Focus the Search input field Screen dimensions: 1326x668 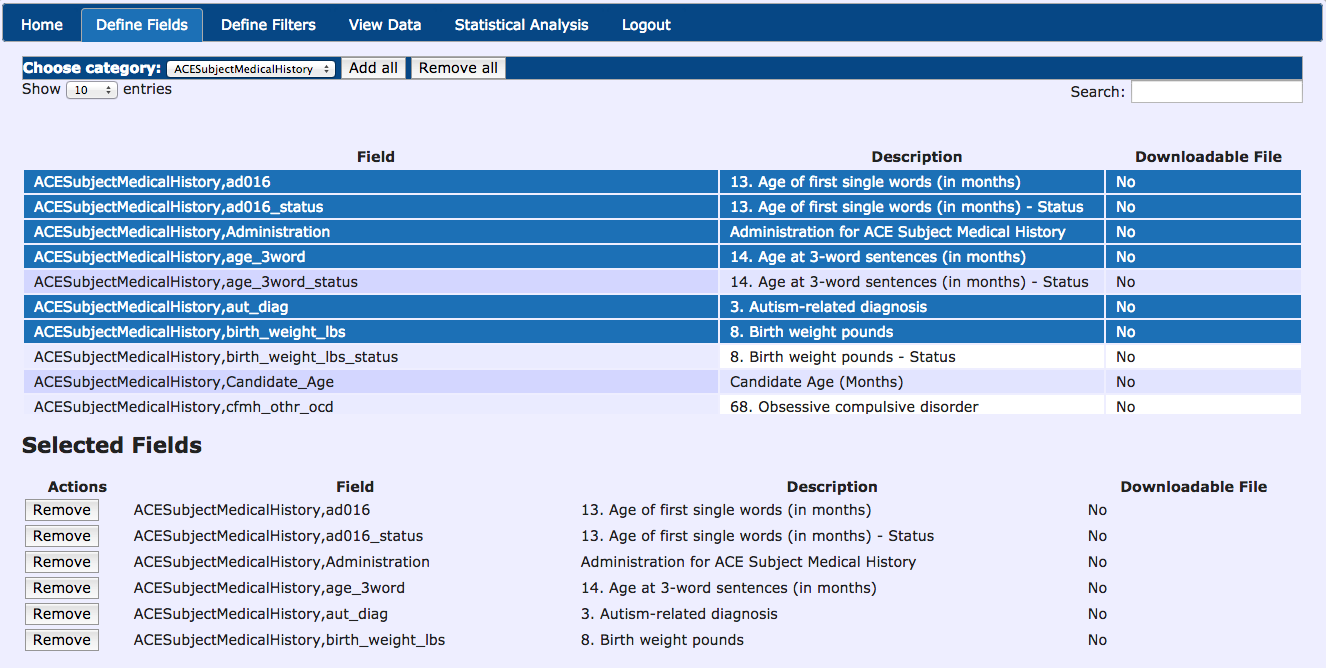point(1216,92)
